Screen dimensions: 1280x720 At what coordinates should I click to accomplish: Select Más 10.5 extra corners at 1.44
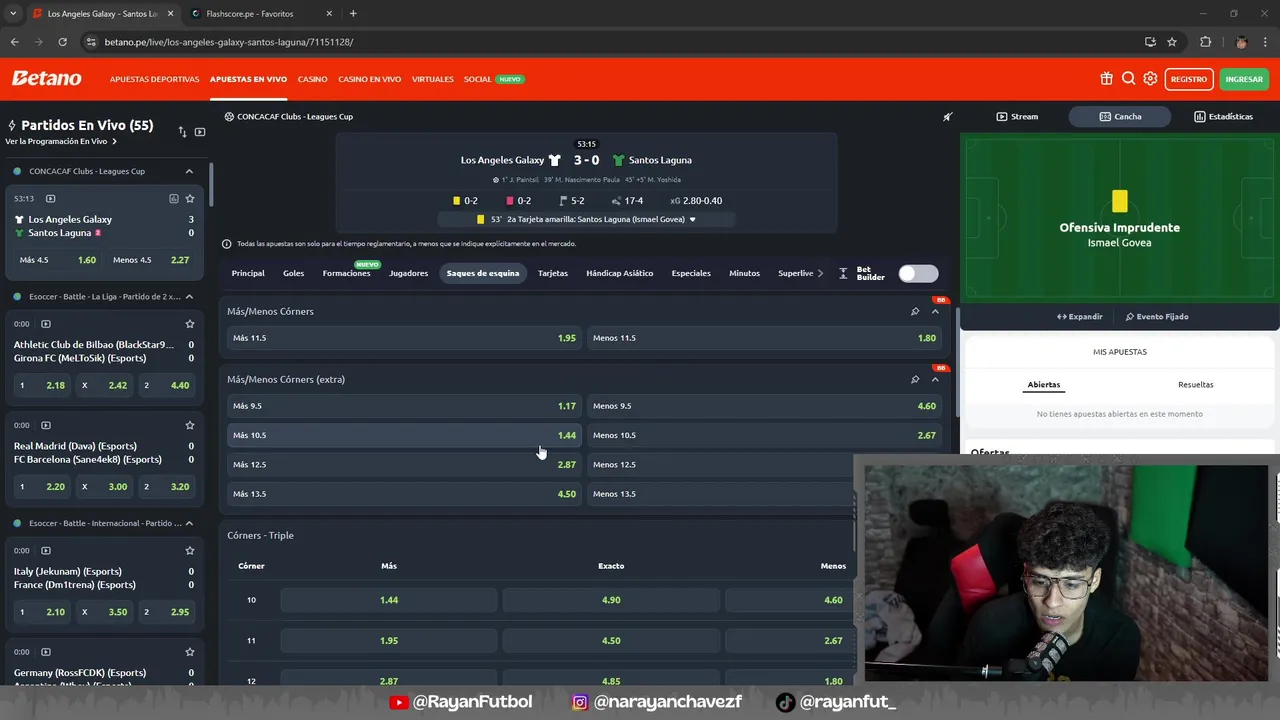[404, 435]
